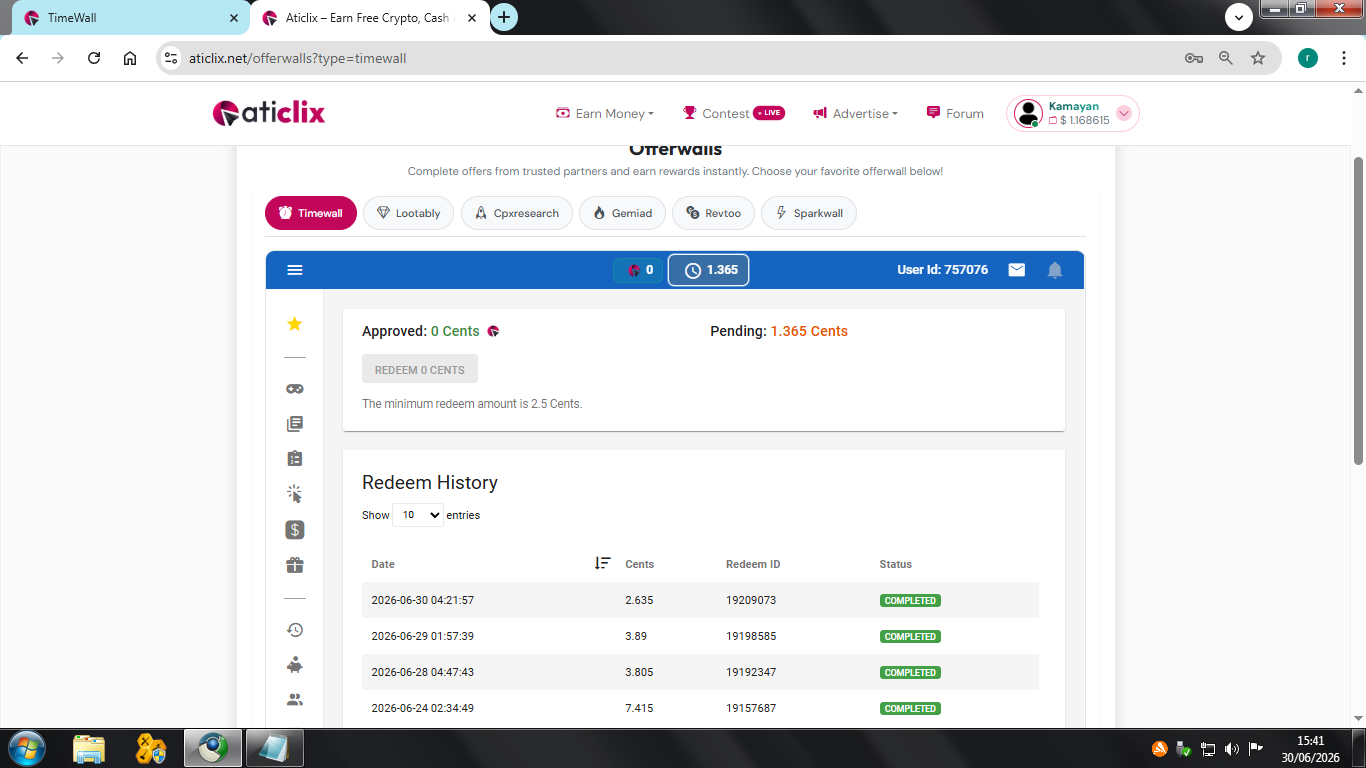Select the star favorites sidebar icon
The height and width of the screenshot is (768, 1366).
[x=295, y=324]
